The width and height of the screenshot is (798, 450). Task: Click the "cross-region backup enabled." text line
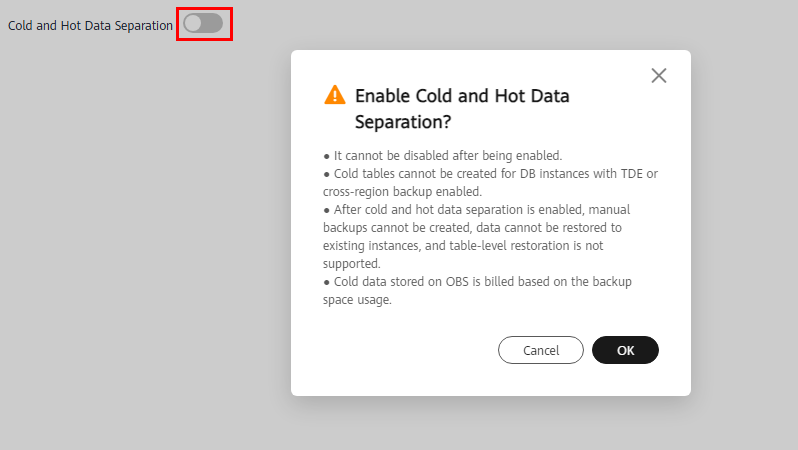tap(402, 191)
